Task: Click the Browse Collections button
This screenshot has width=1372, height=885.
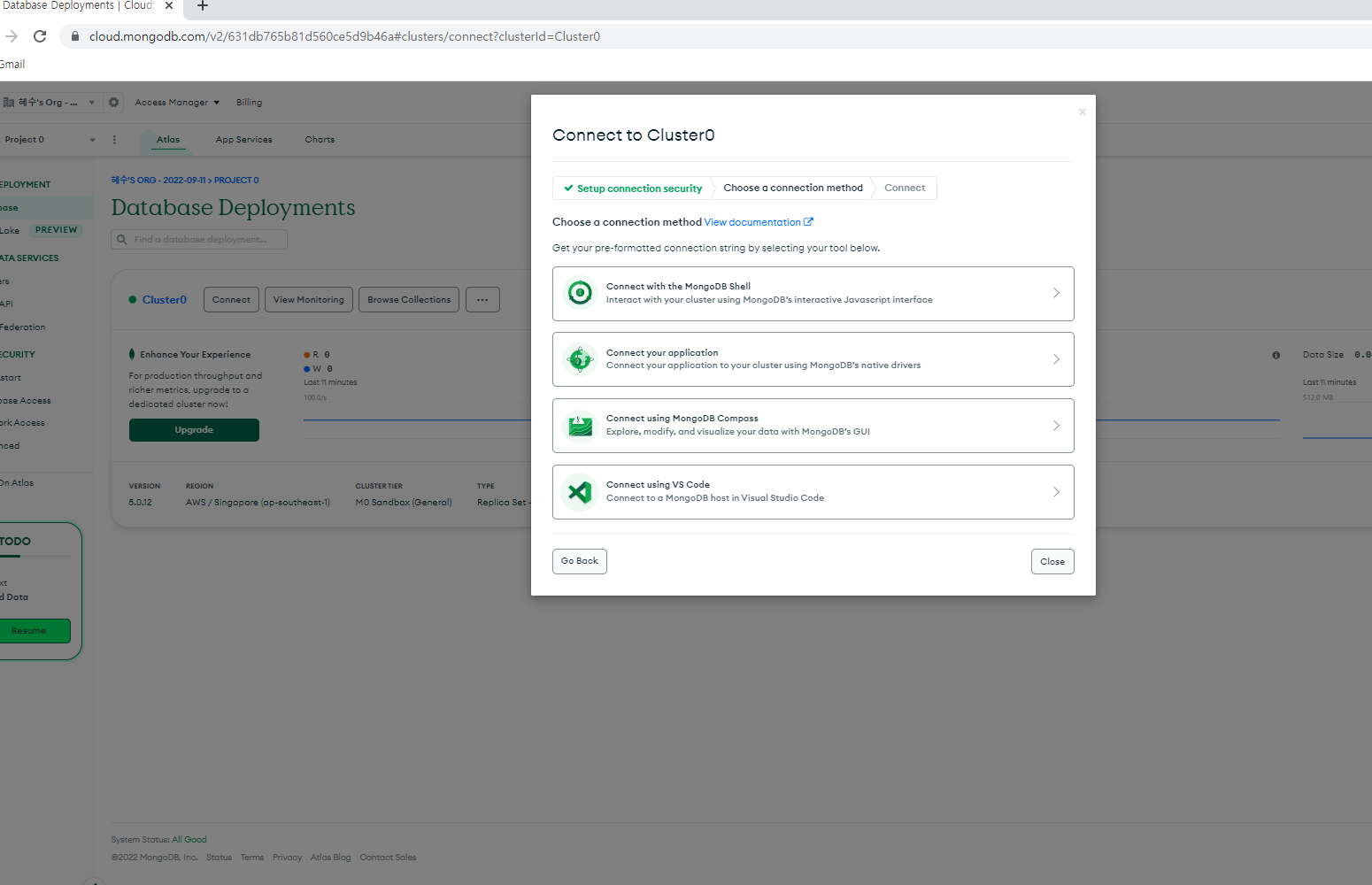Action: click(x=409, y=300)
